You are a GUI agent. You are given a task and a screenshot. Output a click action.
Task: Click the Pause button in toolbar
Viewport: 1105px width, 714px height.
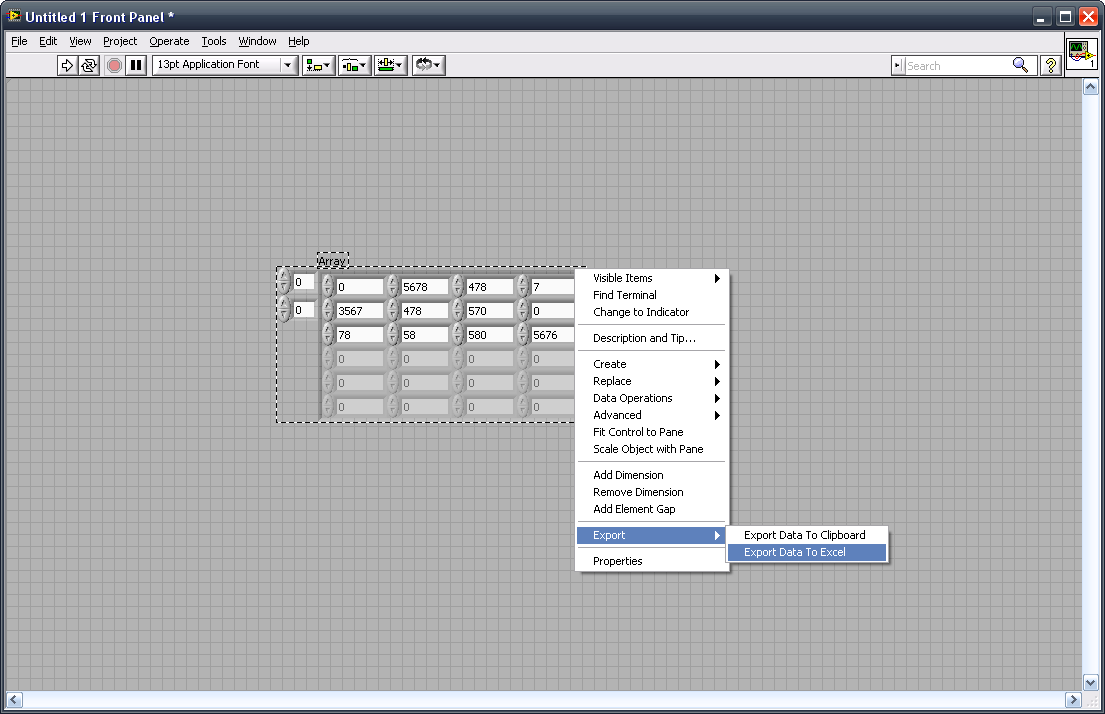(x=136, y=65)
